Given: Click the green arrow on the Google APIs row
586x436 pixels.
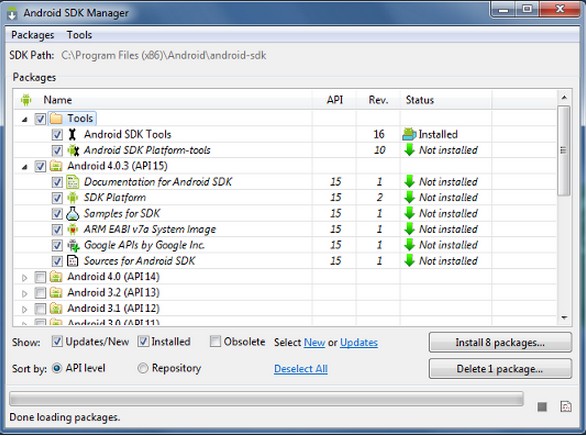Looking at the screenshot, I should 410,245.
